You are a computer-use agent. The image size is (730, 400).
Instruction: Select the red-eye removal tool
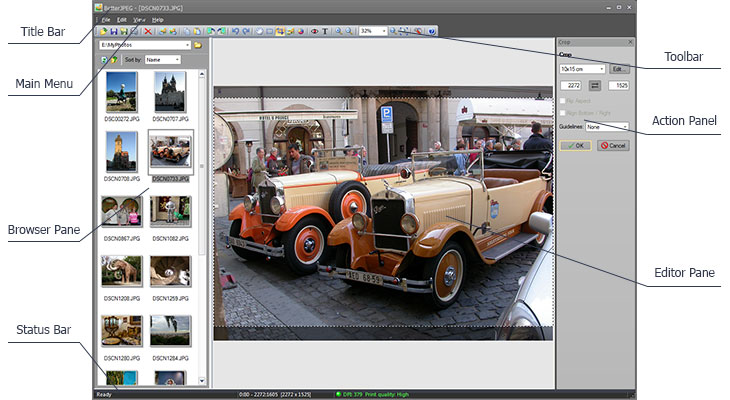click(x=314, y=32)
